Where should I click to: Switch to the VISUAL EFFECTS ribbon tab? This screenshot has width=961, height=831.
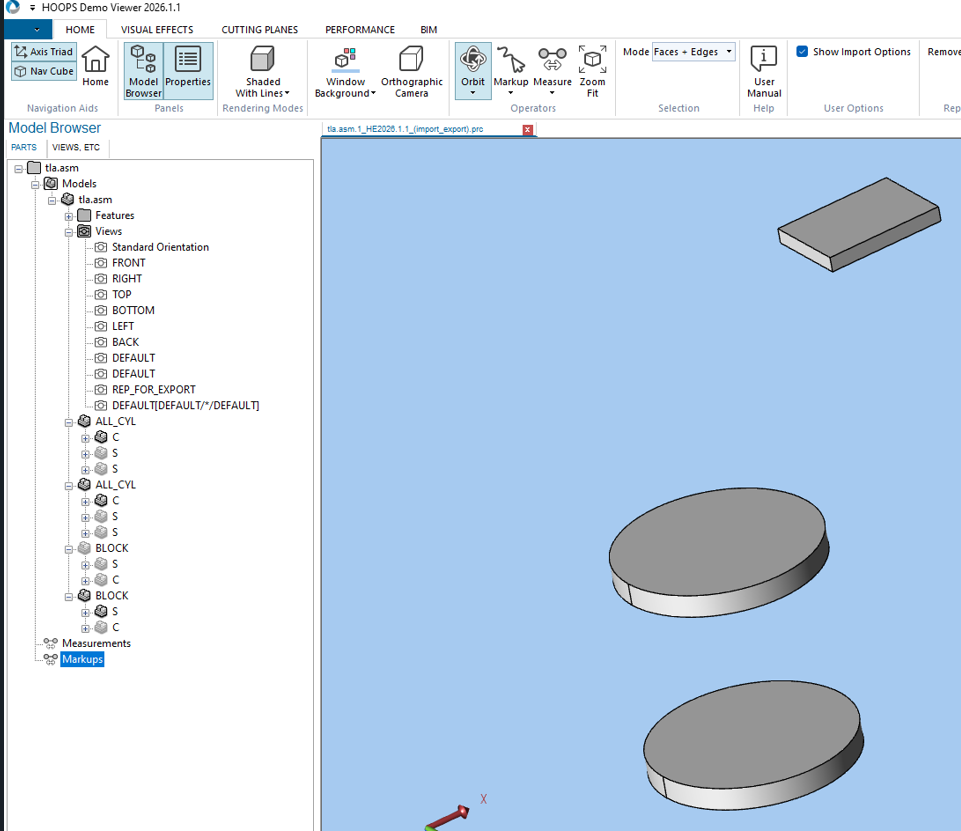coord(157,29)
